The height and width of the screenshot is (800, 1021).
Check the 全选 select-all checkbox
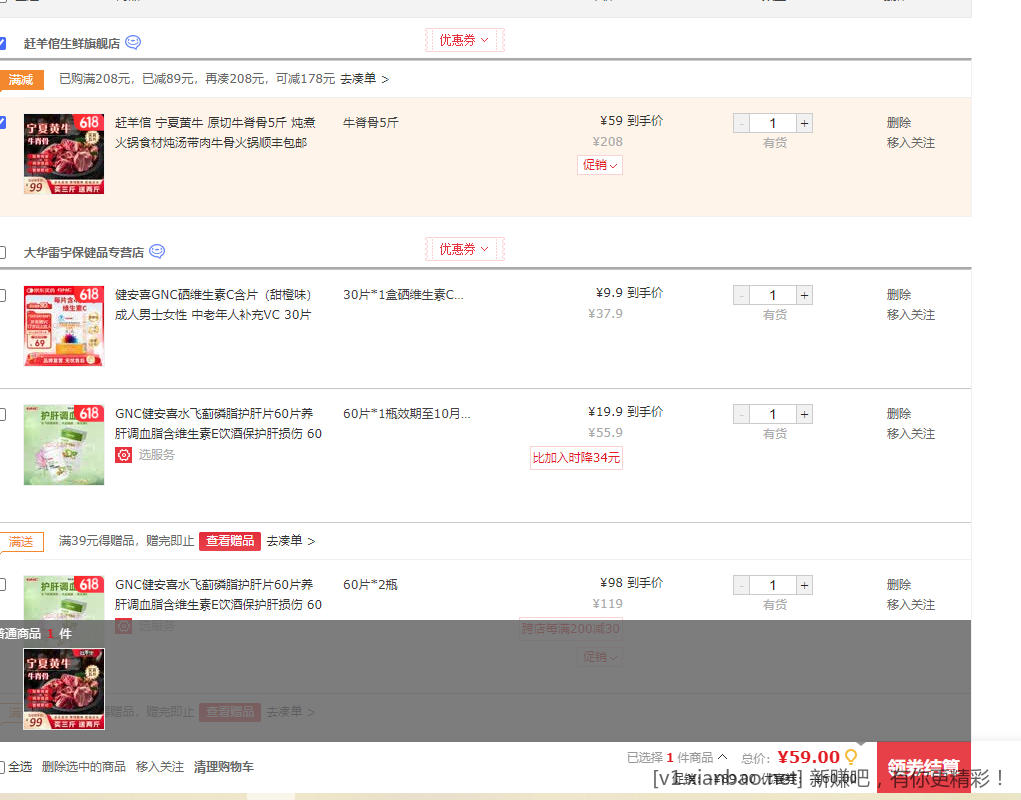point(2,767)
